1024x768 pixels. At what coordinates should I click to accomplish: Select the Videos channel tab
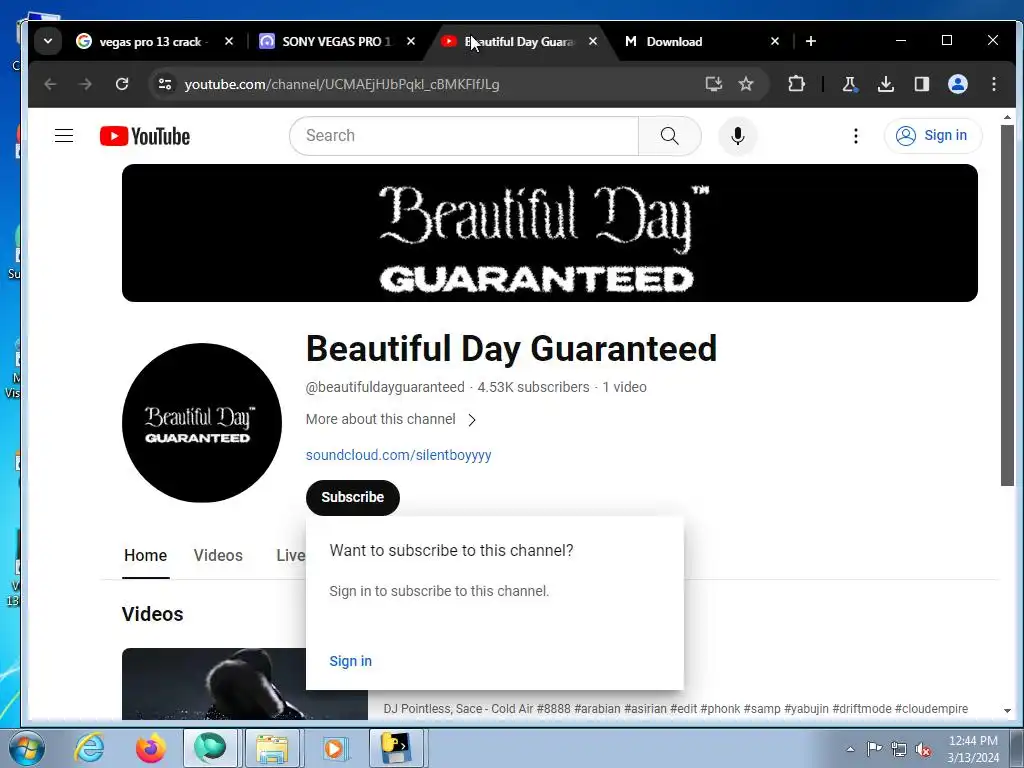click(218, 556)
